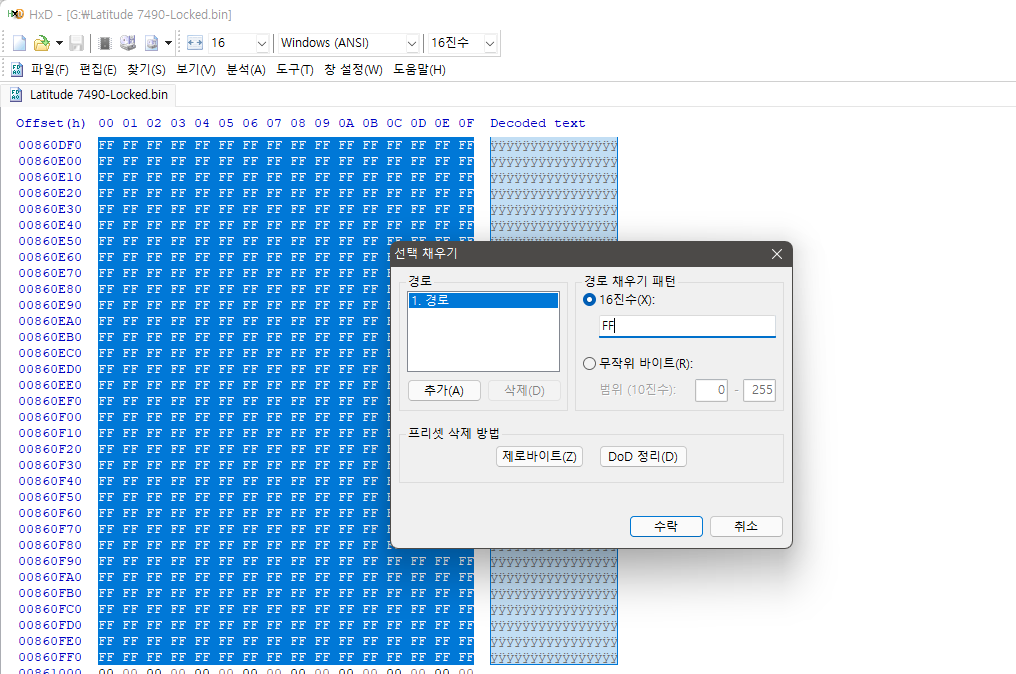The height and width of the screenshot is (674, 1016).
Task: Cancel the dialog with 취소 button
Action: click(746, 526)
